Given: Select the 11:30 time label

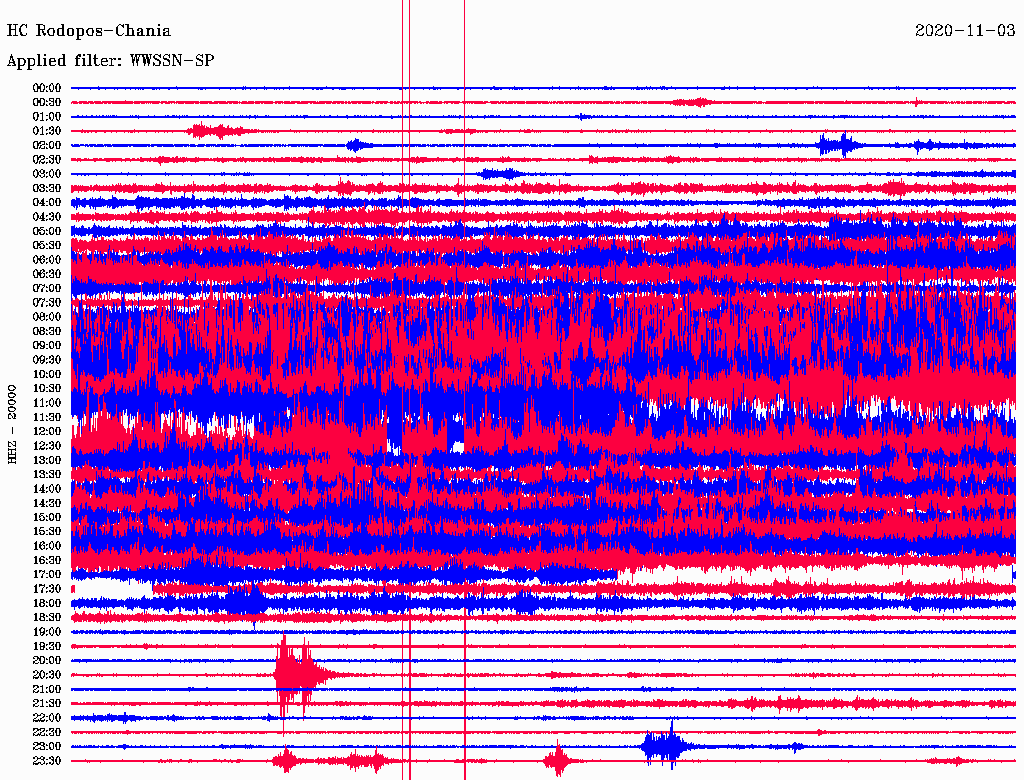Looking at the screenshot, I should (x=47, y=417).
